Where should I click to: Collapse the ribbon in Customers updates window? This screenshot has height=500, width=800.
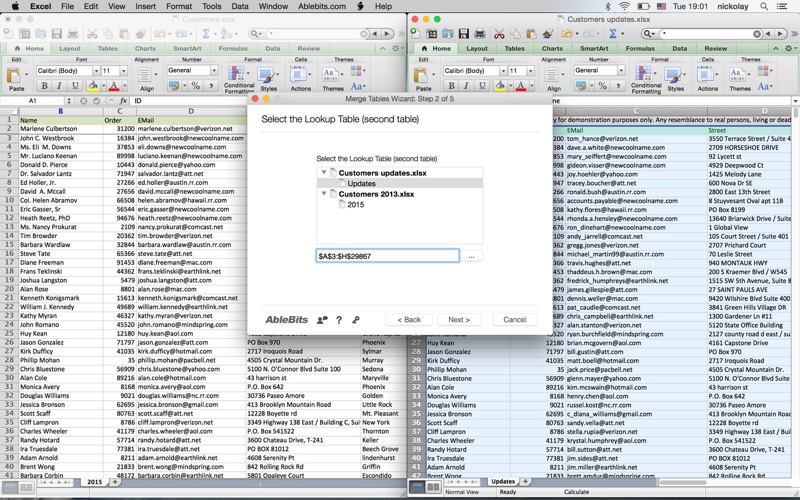pos(776,48)
